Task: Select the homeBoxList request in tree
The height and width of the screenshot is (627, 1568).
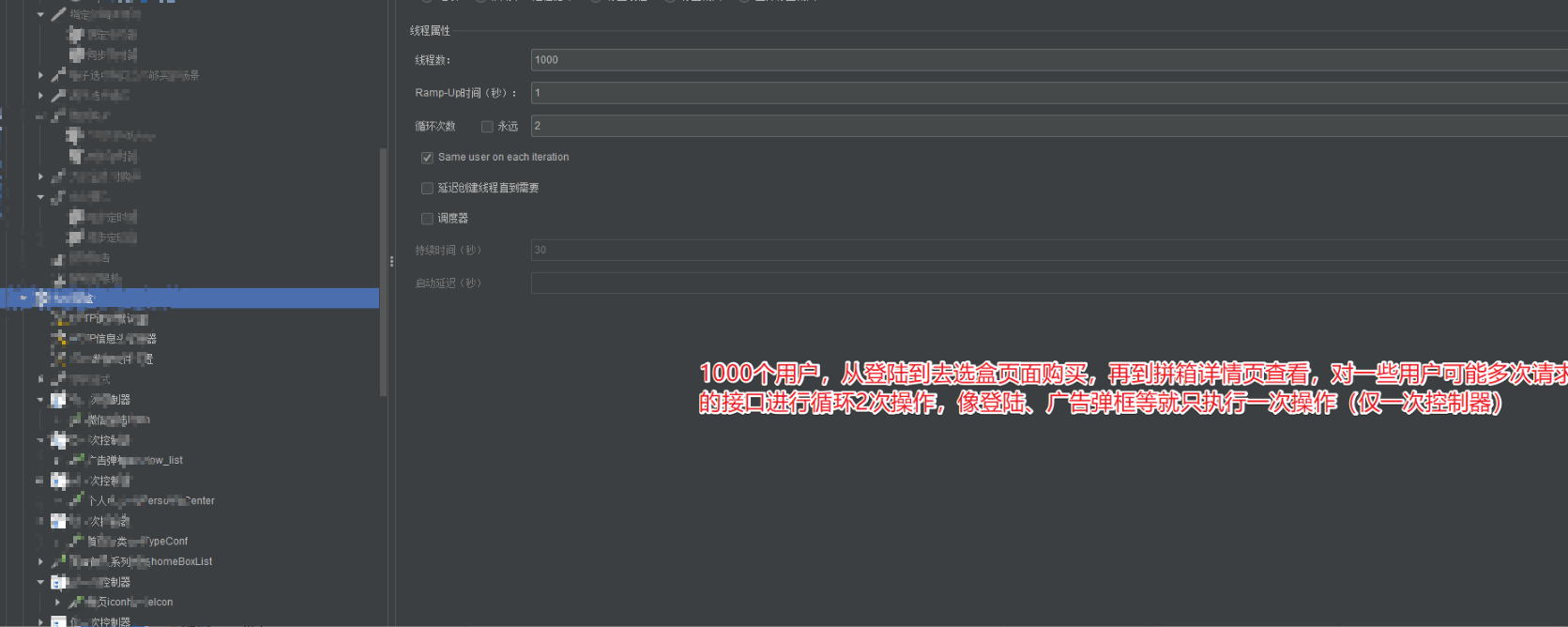Action: tap(142, 562)
